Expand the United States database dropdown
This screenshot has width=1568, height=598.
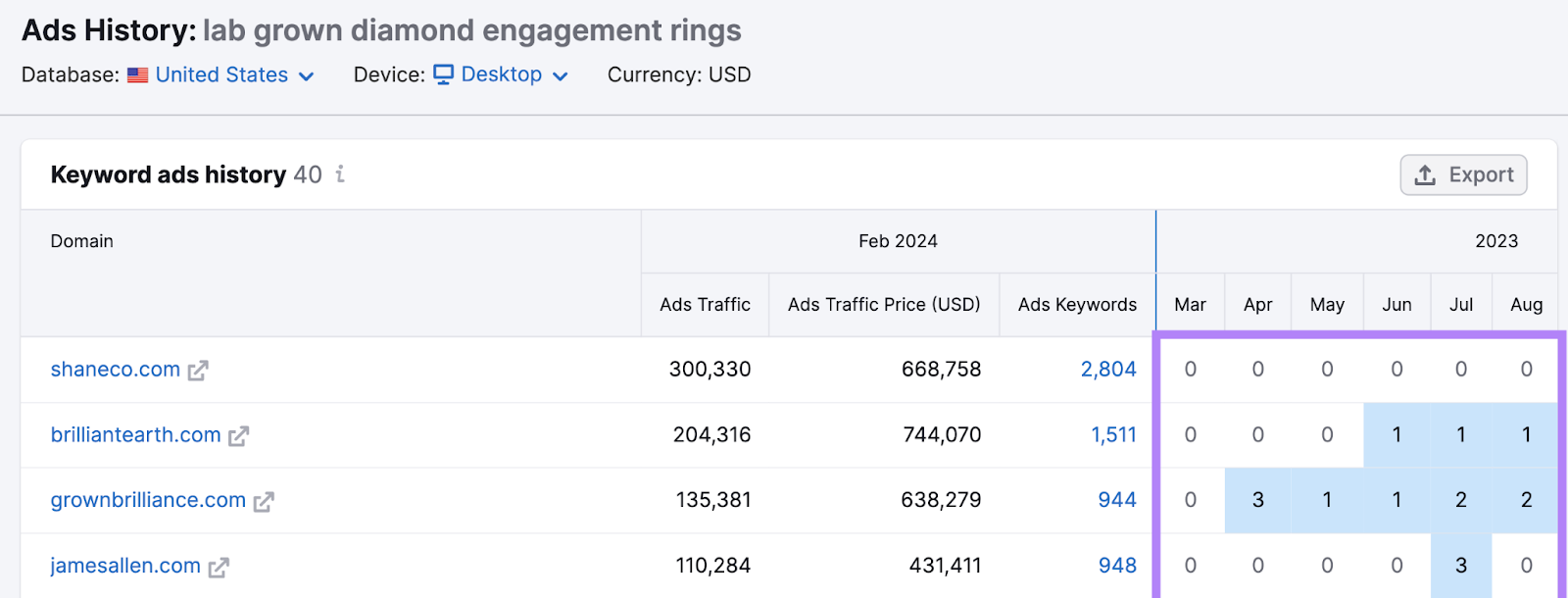pos(306,76)
